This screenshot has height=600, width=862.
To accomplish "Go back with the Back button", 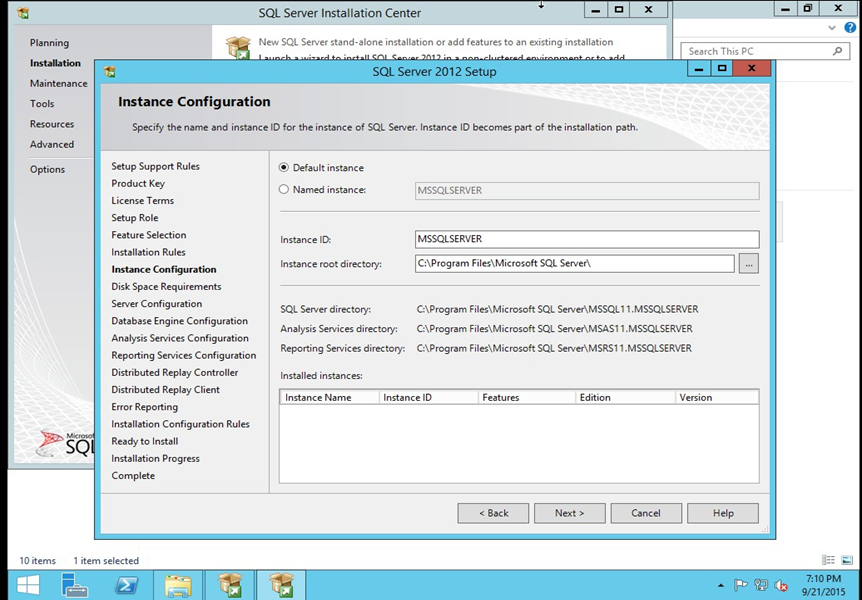I will coord(493,513).
